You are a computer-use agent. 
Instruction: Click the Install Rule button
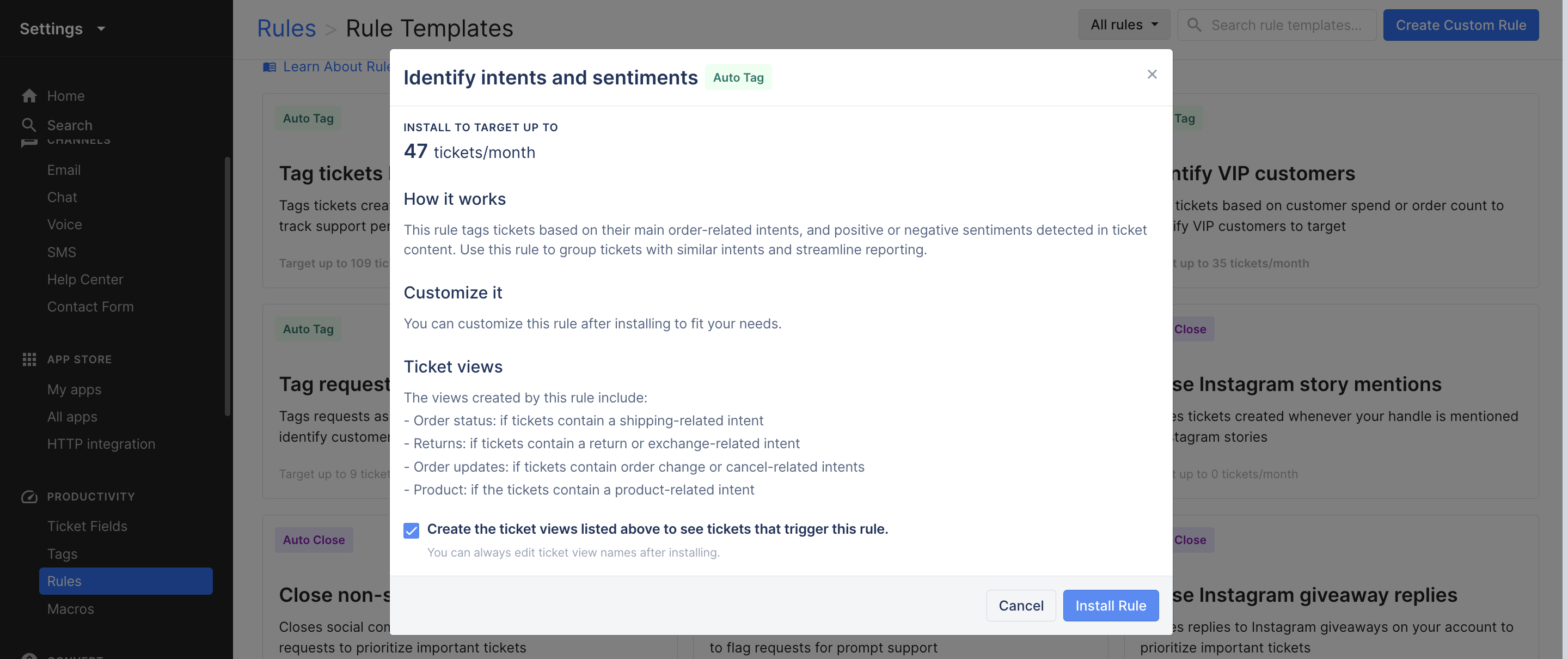click(1110, 606)
